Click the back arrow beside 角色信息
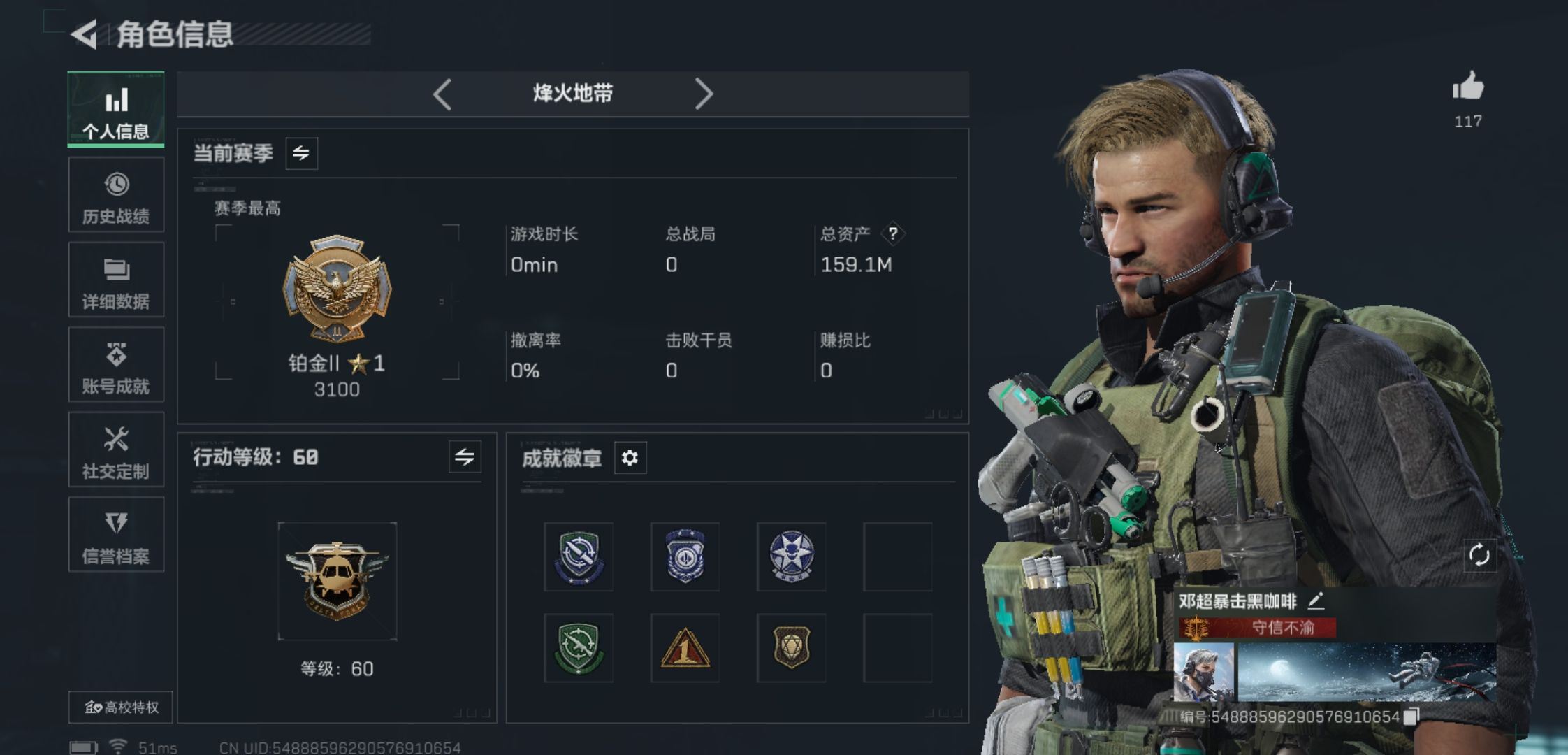Image resolution: width=1568 pixels, height=755 pixels. [x=84, y=35]
